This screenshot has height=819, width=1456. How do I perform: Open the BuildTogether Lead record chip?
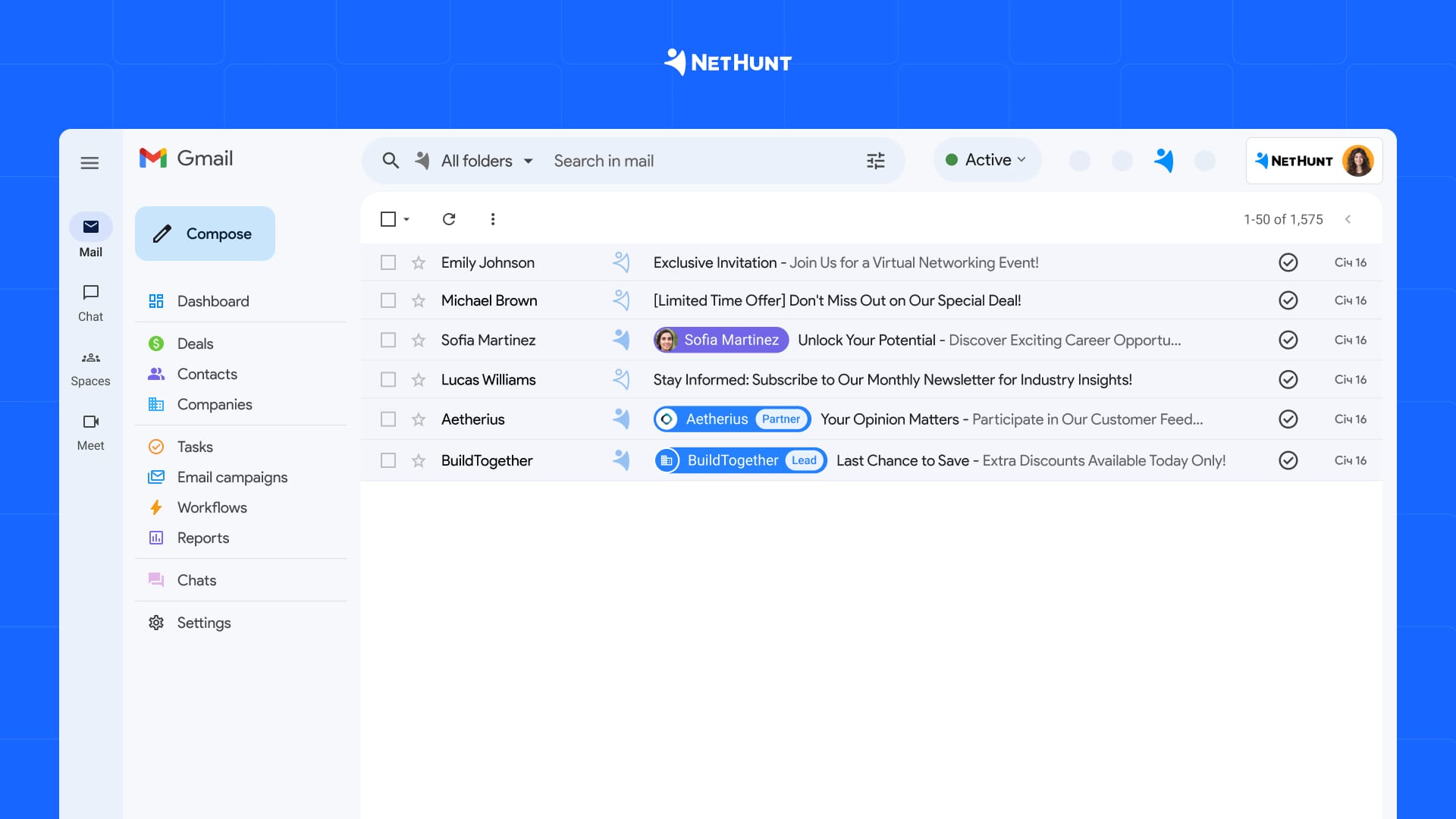click(740, 460)
